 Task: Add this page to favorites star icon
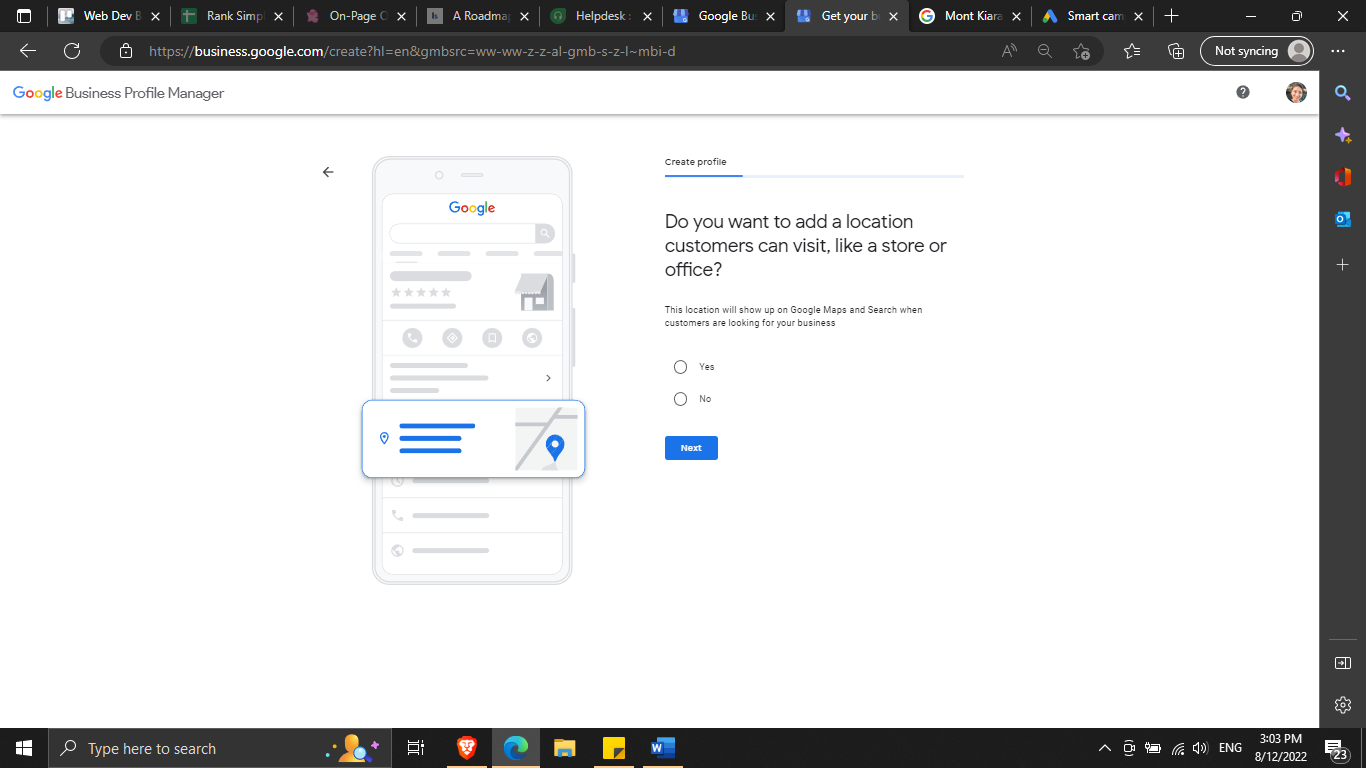1081,51
